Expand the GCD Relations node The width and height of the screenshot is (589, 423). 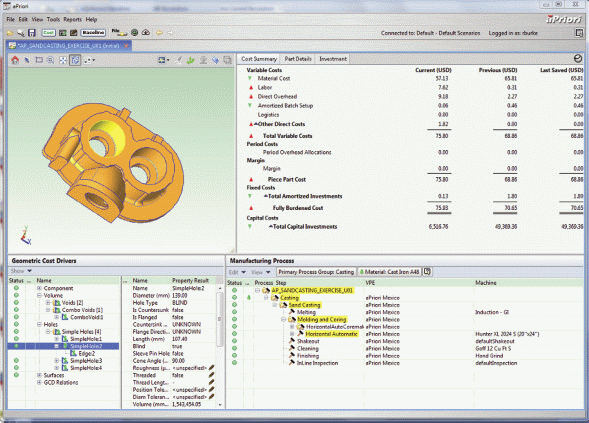coord(39,382)
